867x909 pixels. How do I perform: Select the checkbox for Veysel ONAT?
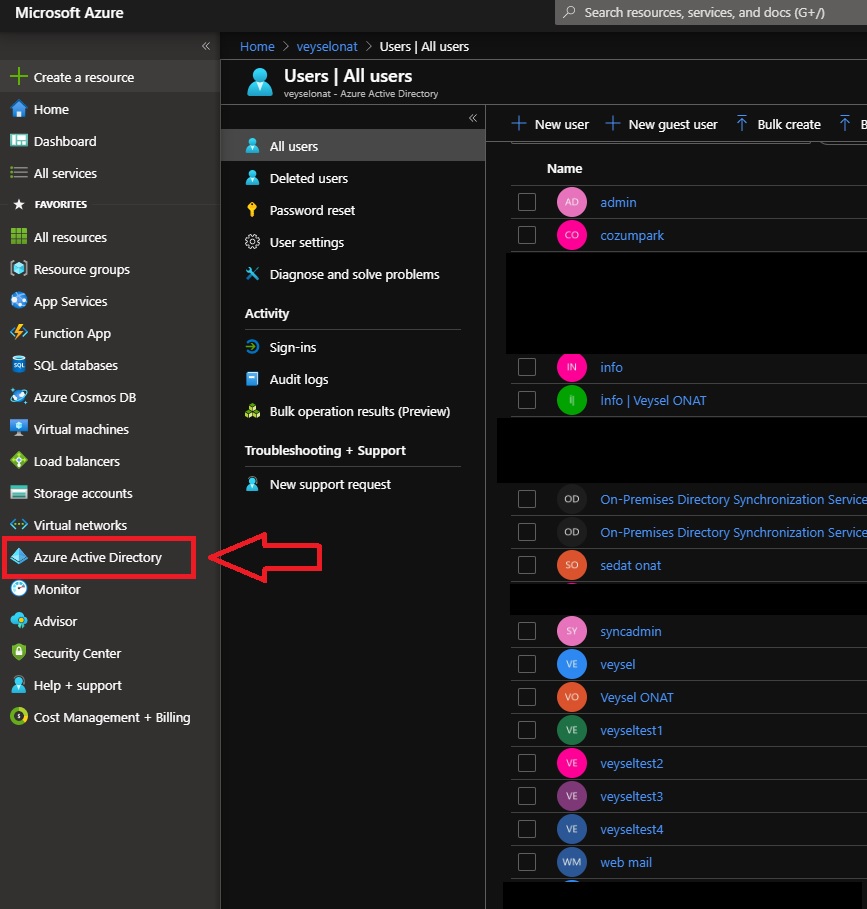[527, 697]
